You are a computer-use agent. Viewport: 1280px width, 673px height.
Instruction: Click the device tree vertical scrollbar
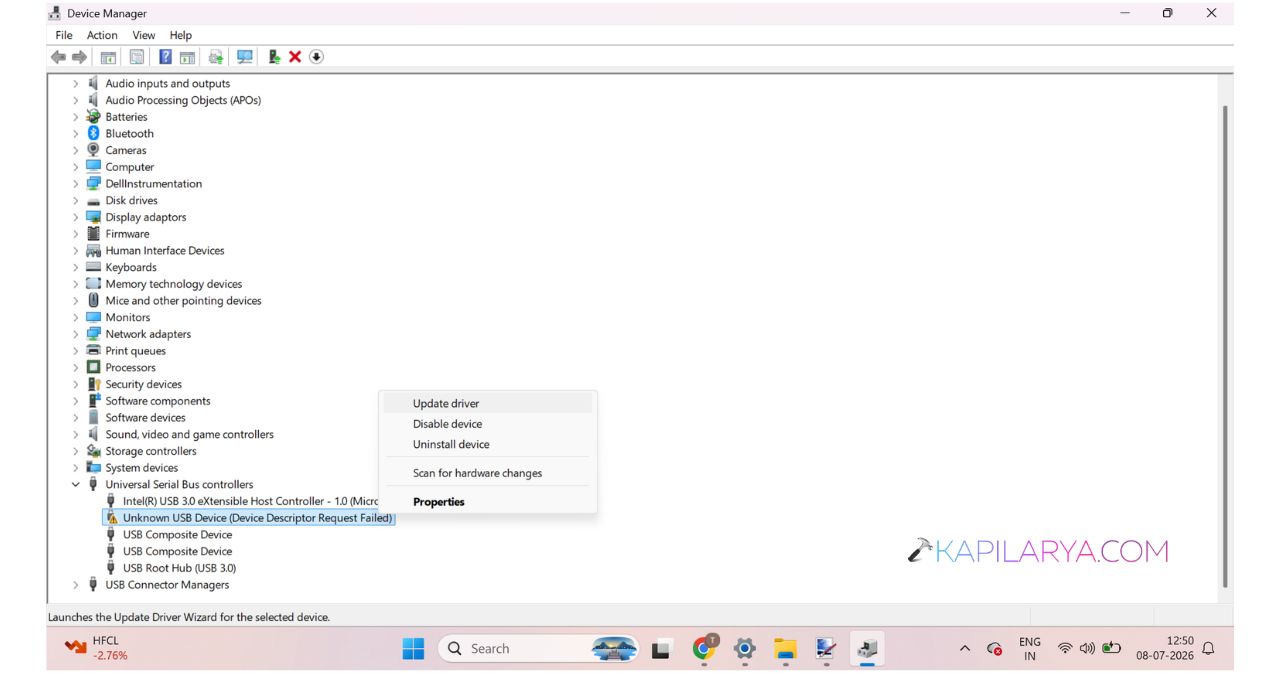(1225, 345)
